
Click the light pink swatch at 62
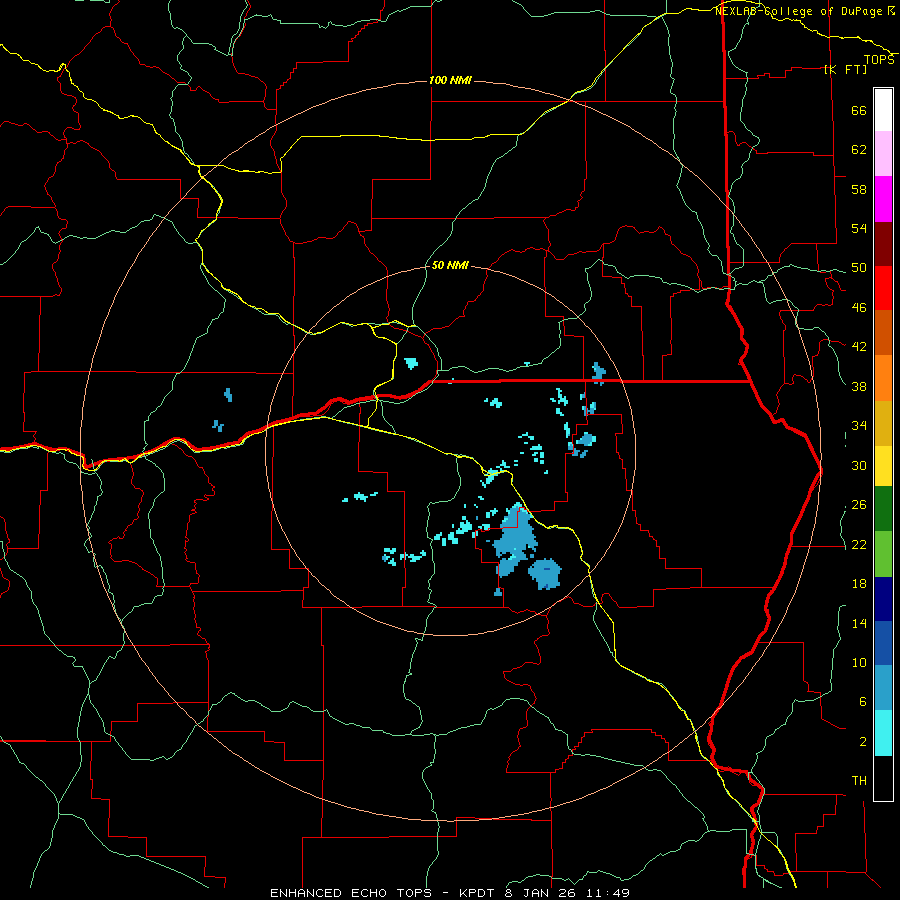coord(883,153)
